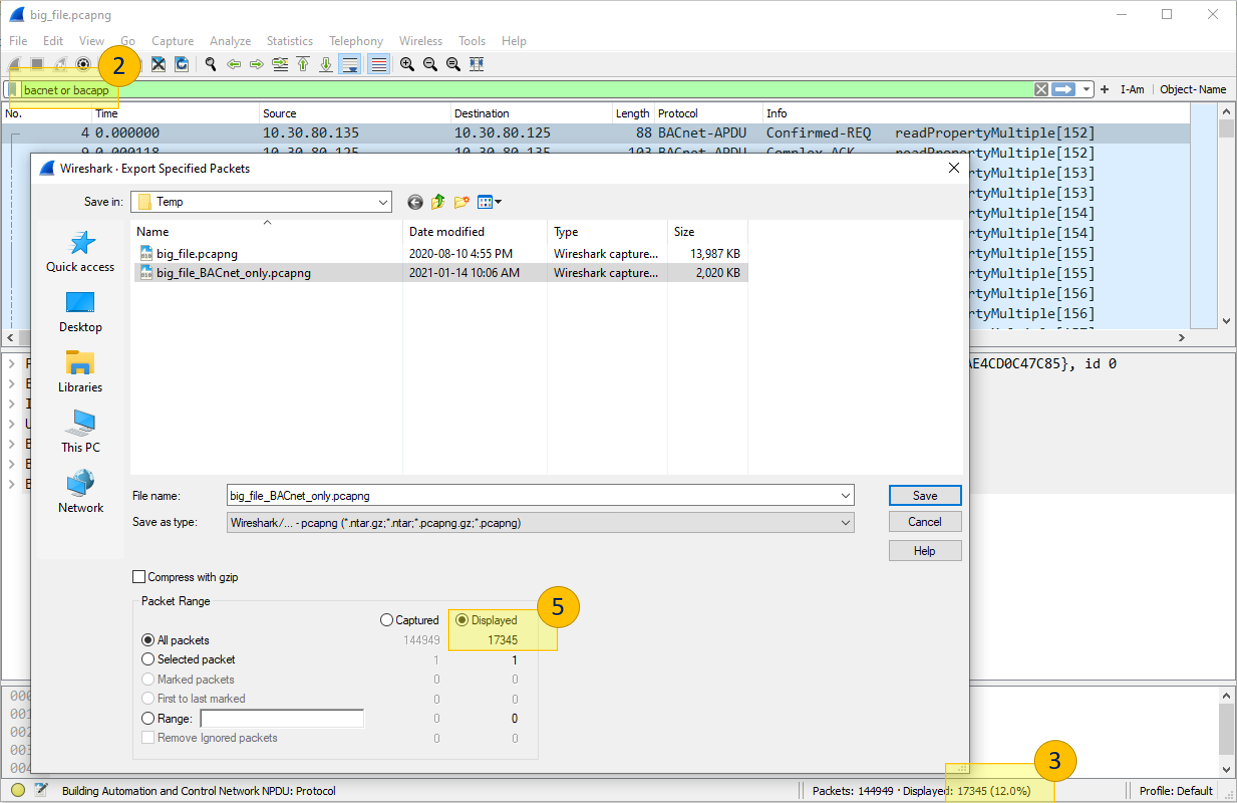Click the Range packet input field
1237x803 pixels.
point(282,718)
